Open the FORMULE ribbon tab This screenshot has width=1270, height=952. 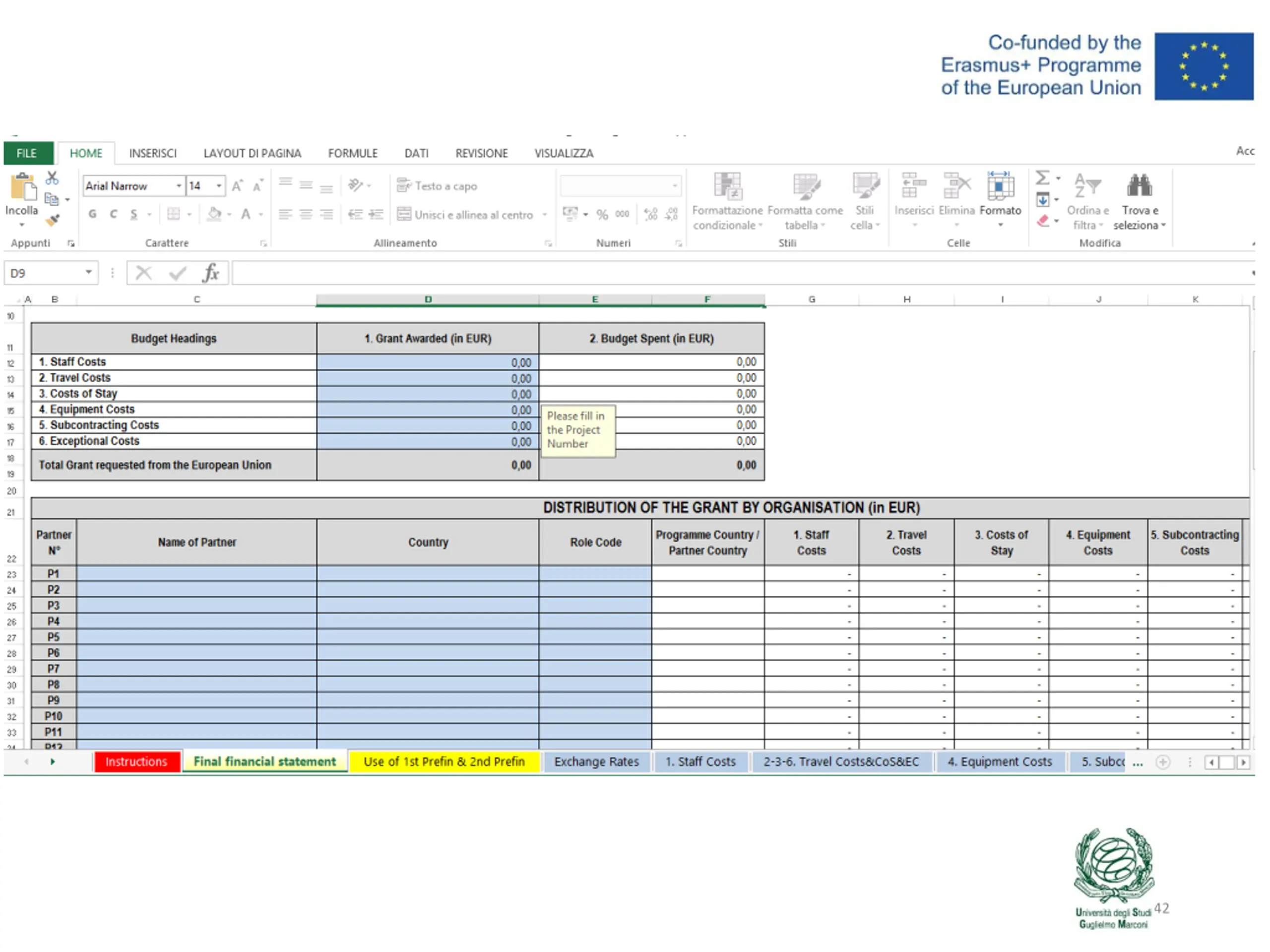click(353, 153)
